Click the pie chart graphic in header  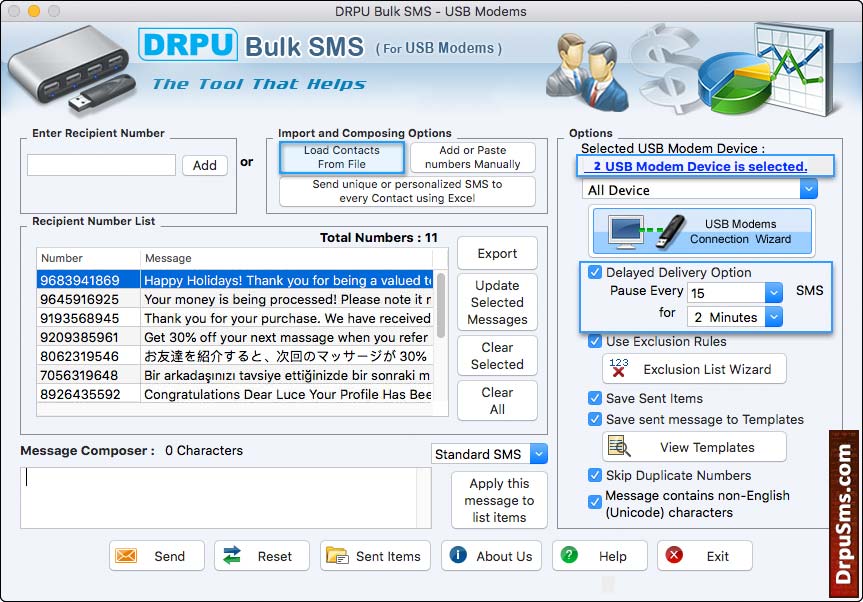pos(735,81)
